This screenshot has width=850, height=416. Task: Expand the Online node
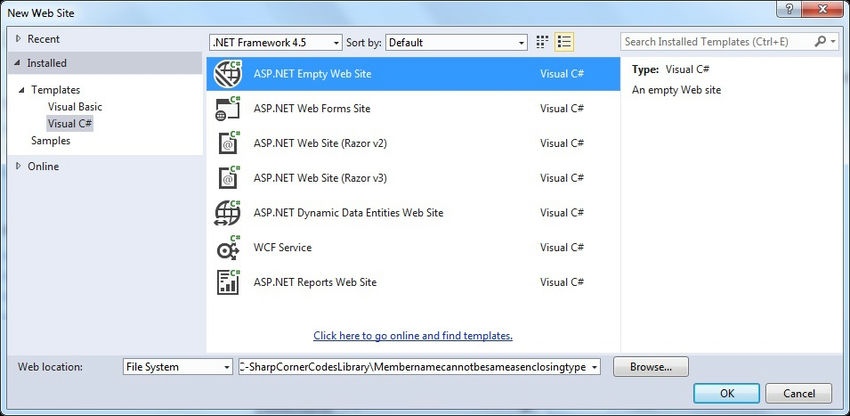coord(19,166)
